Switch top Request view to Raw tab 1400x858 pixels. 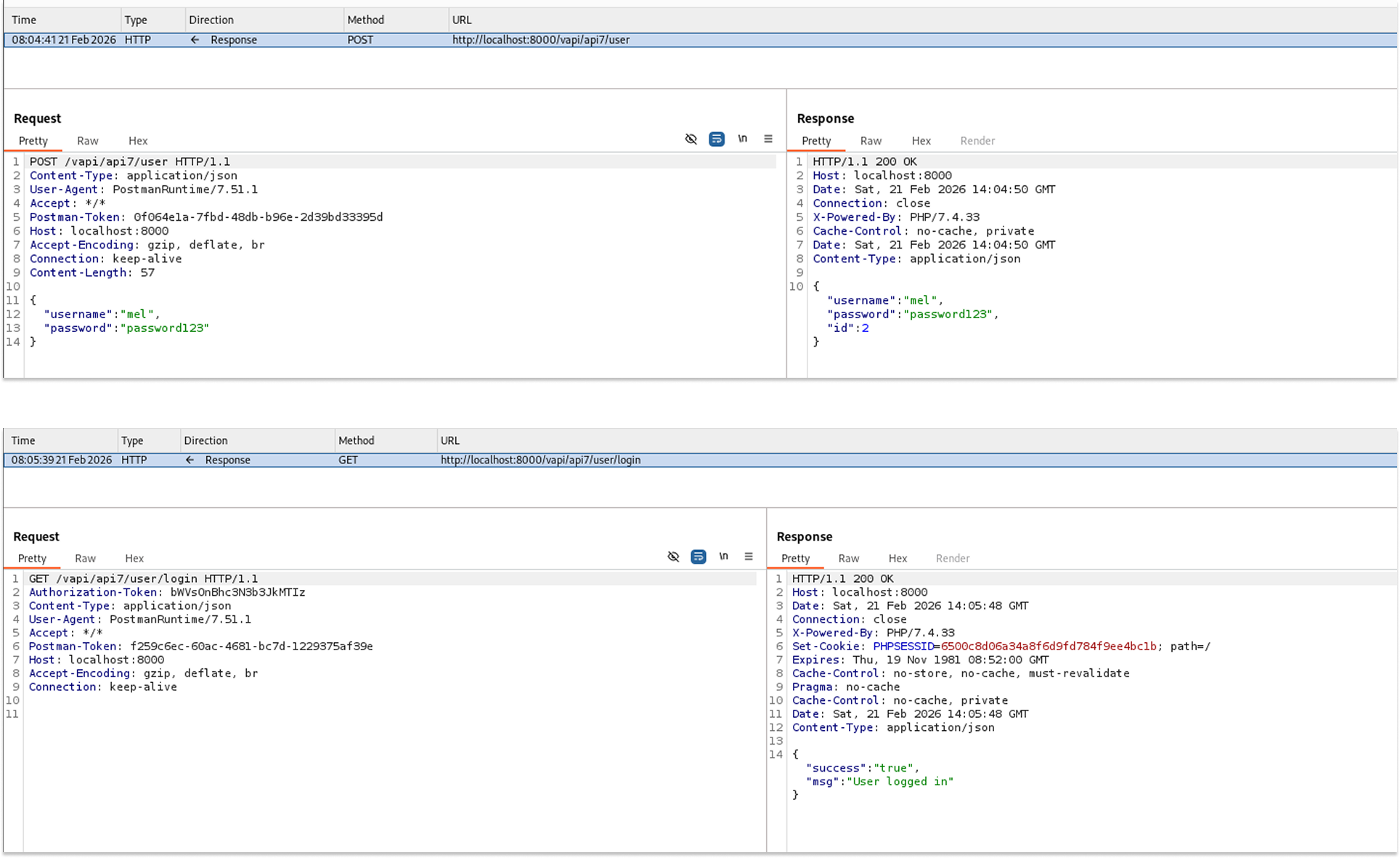[x=87, y=141]
